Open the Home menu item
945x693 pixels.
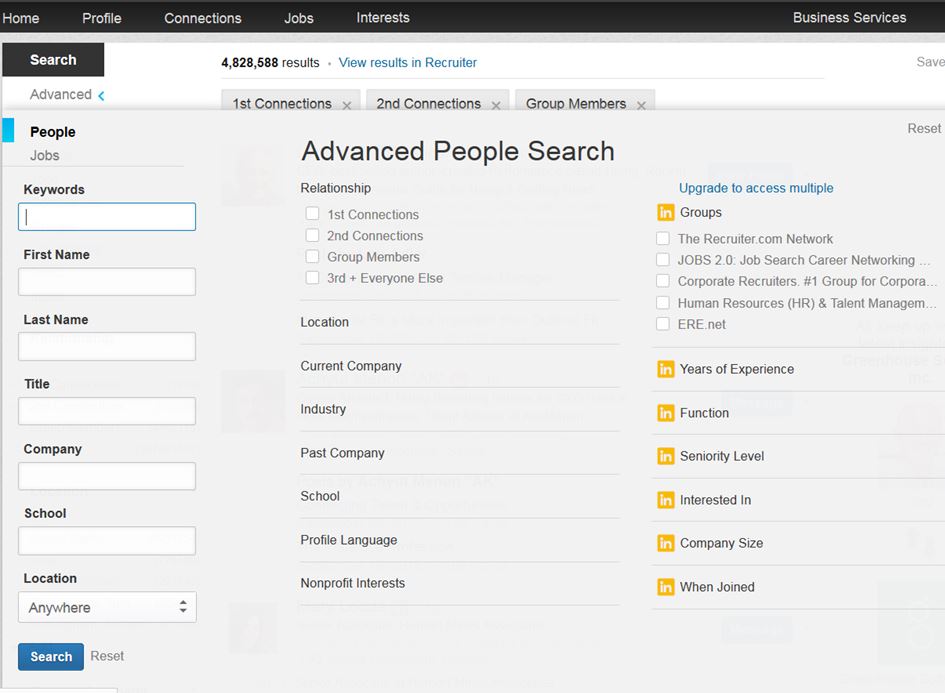(20, 18)
